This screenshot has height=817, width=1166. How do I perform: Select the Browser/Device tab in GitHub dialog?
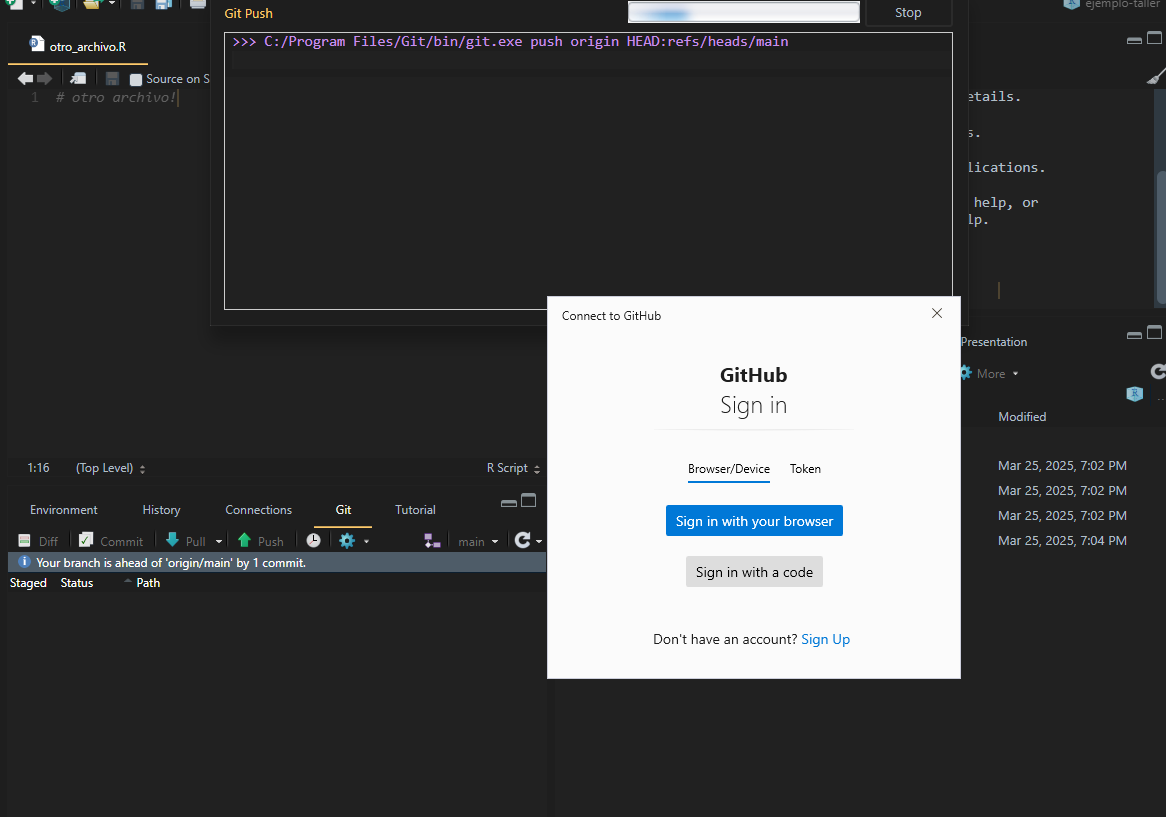[729, 469]
